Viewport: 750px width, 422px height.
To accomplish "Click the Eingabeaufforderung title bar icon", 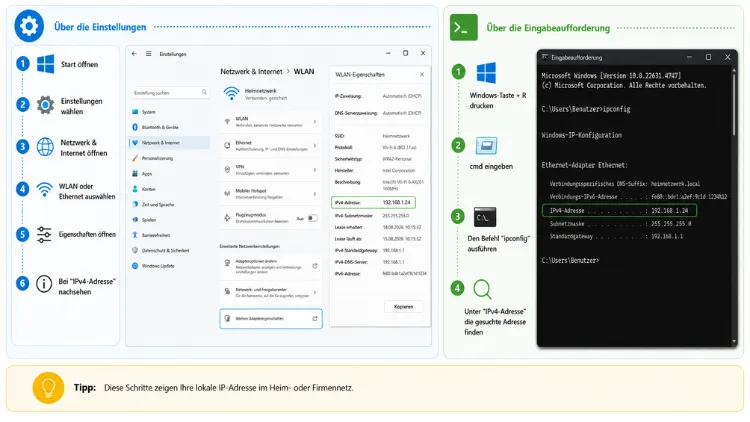I will click(545, 57).
